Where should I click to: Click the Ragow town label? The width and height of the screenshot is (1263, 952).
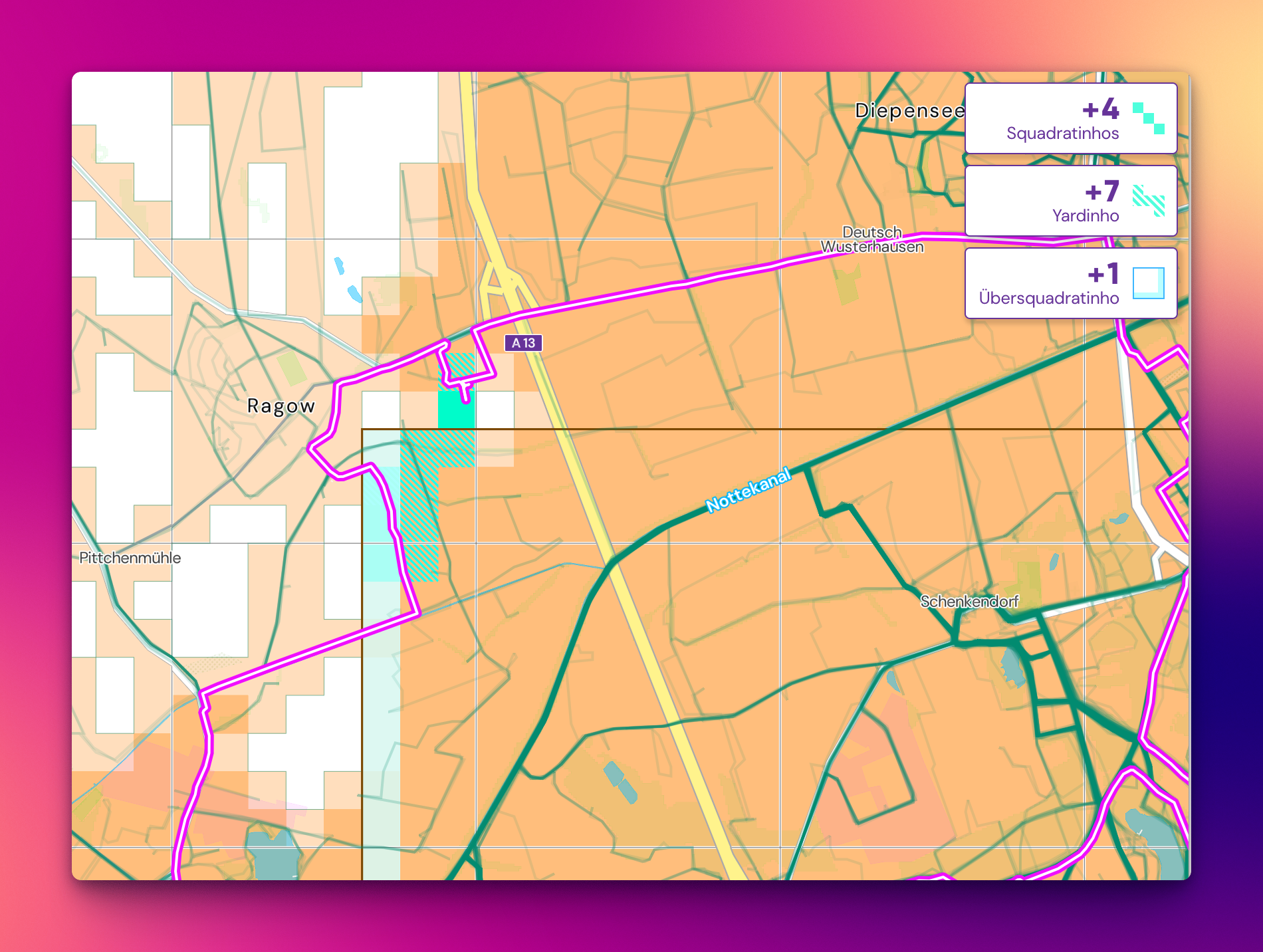point(281,406)
